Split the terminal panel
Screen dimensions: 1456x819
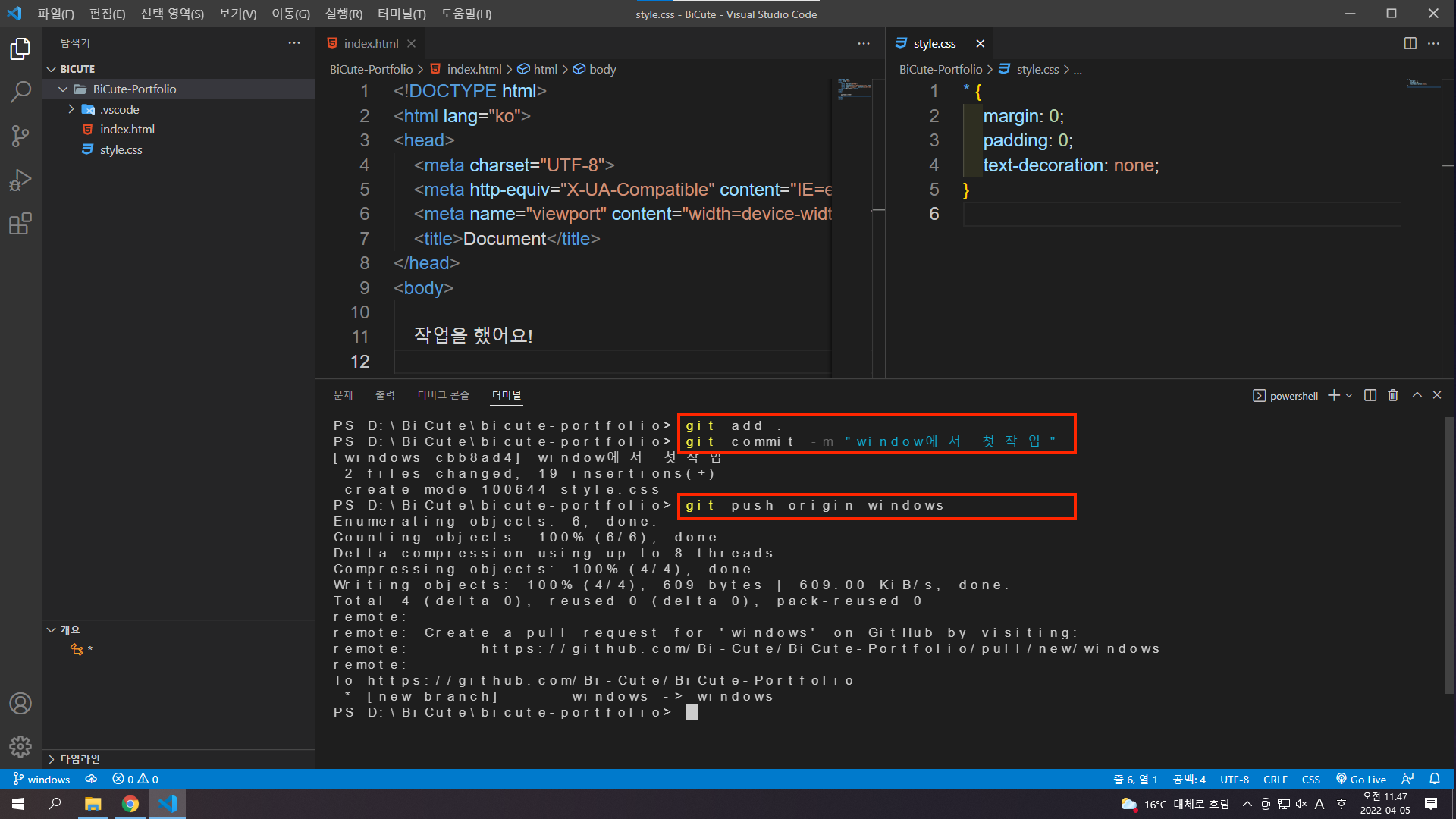(1370, 395)
